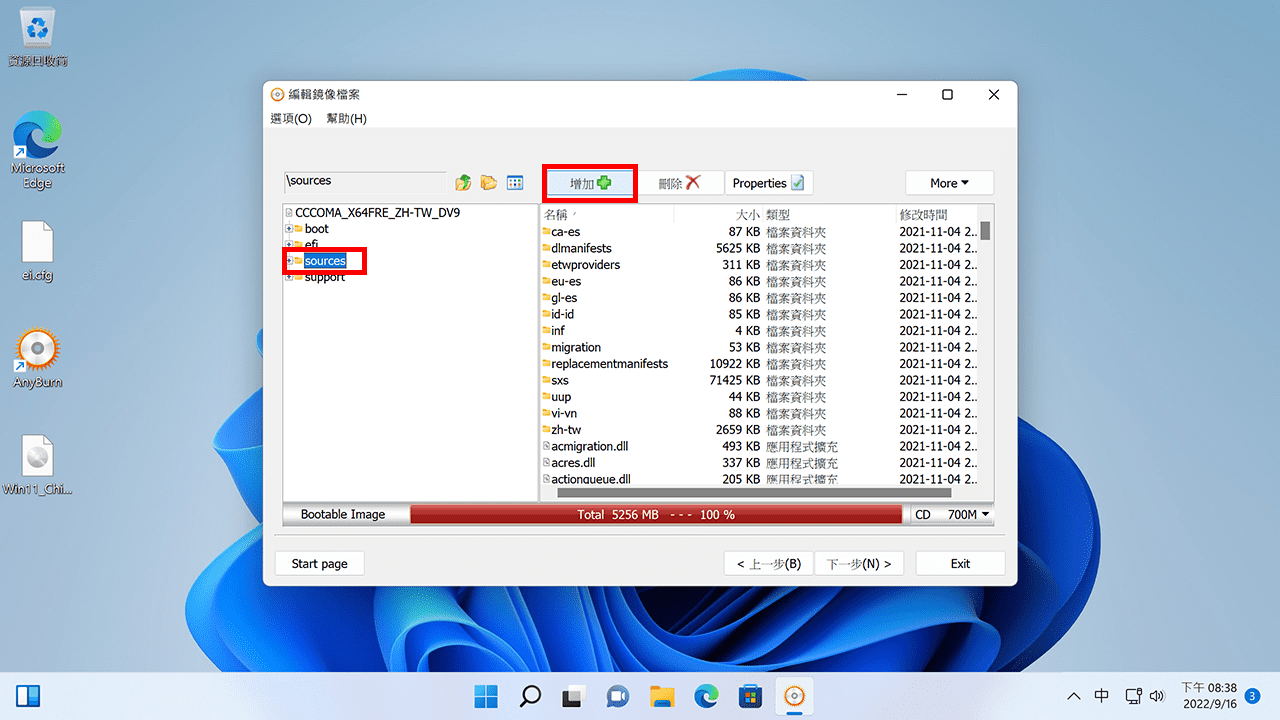Click the red total size progress bar
The width and height of the screenshot is (1280, 720).
[x=656, y=515]
